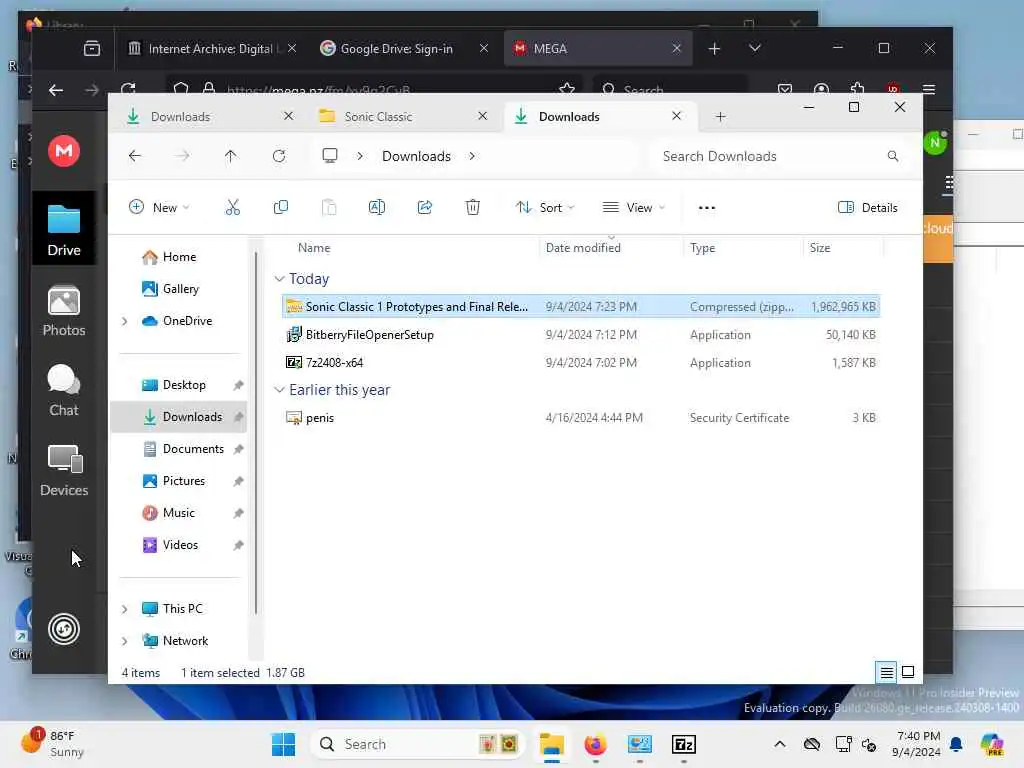Add a new Explorer tab
This screenshot has height=768, width=1024.
pyautogui.click(x=720, y=117)
